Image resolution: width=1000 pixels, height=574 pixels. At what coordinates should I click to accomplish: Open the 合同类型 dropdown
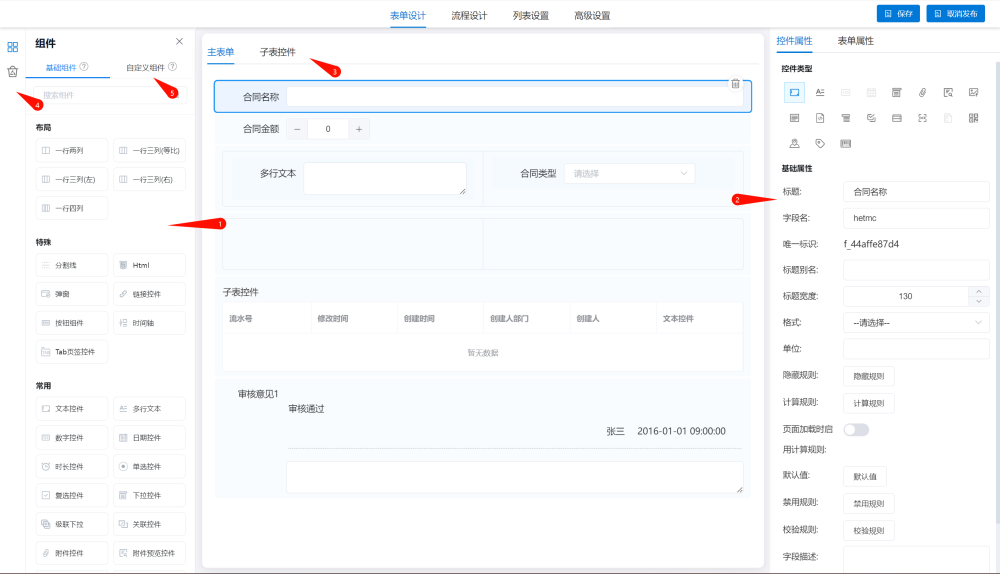[629, 173]
